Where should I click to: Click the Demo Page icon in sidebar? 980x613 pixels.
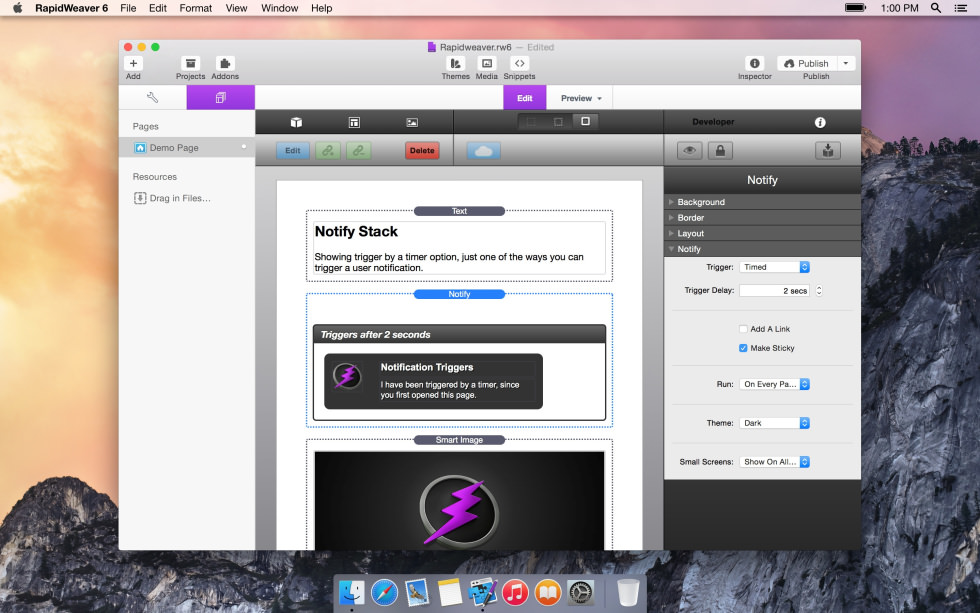[x=140, y=148]
